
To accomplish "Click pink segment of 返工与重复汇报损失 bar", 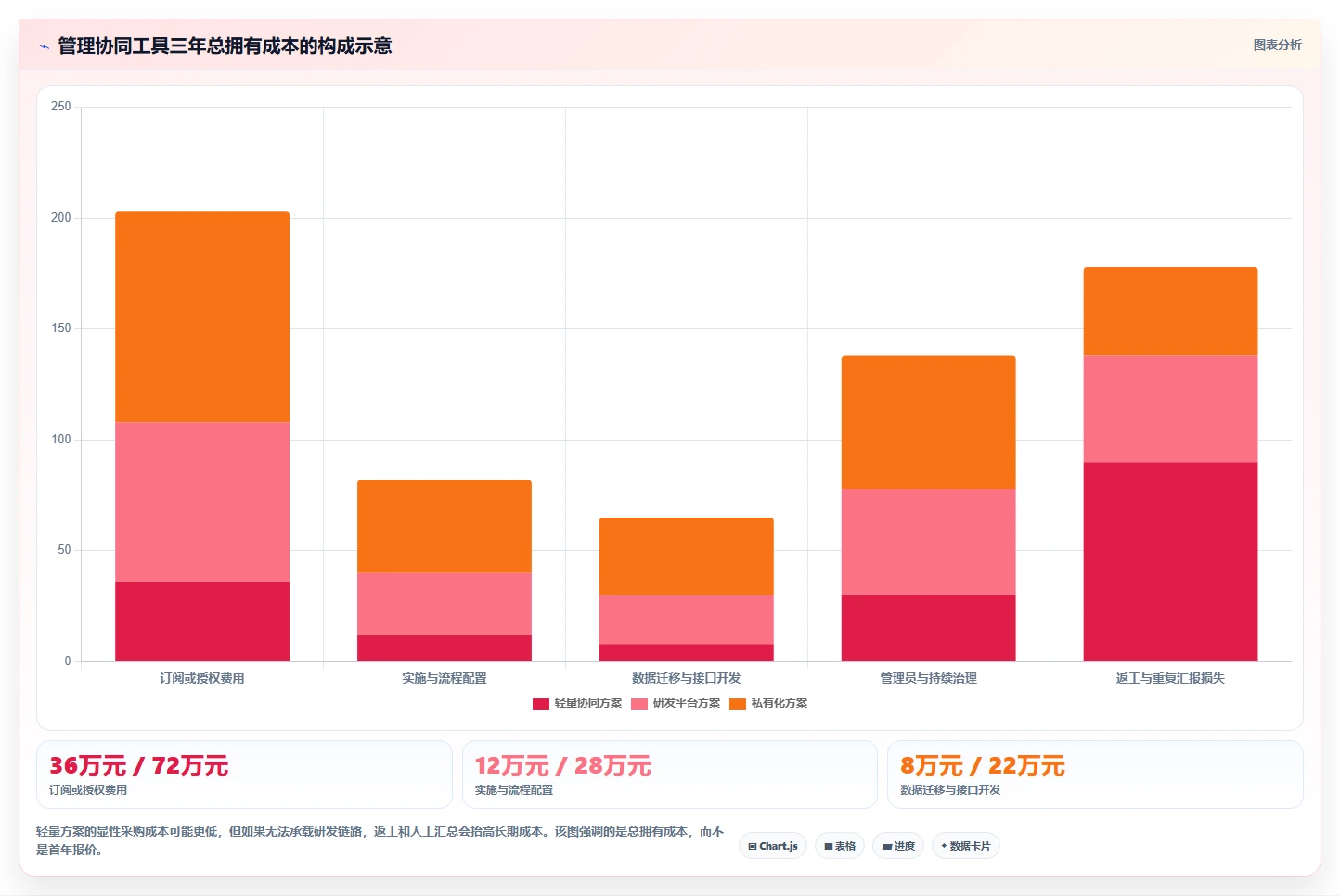I will tap(1171, 409).
